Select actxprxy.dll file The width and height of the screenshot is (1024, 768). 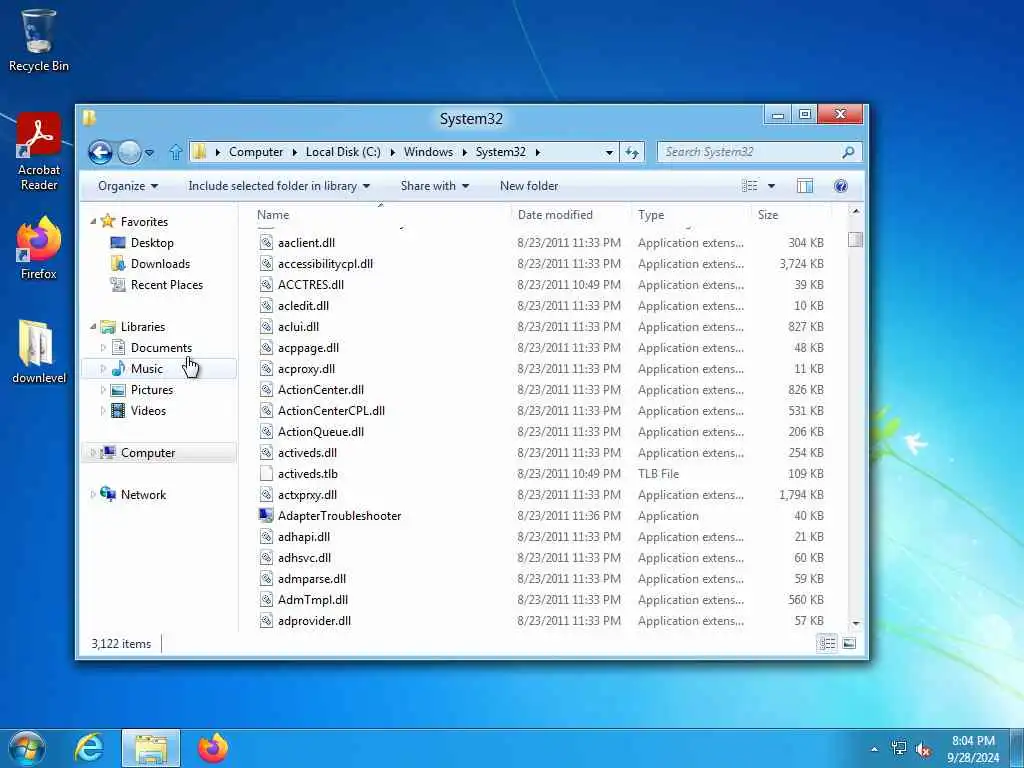[307, 495]
